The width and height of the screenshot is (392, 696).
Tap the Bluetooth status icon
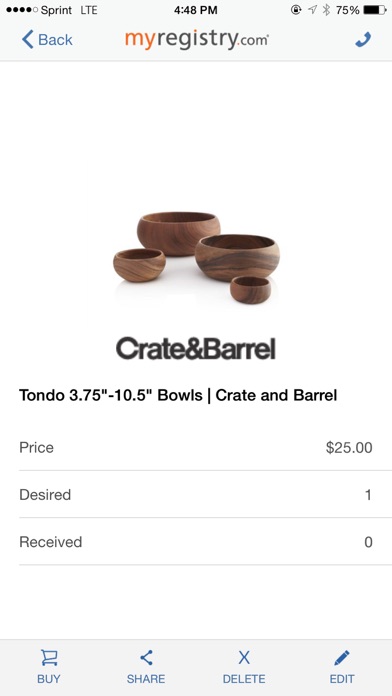pyautogui.click(x=326, y=10)
